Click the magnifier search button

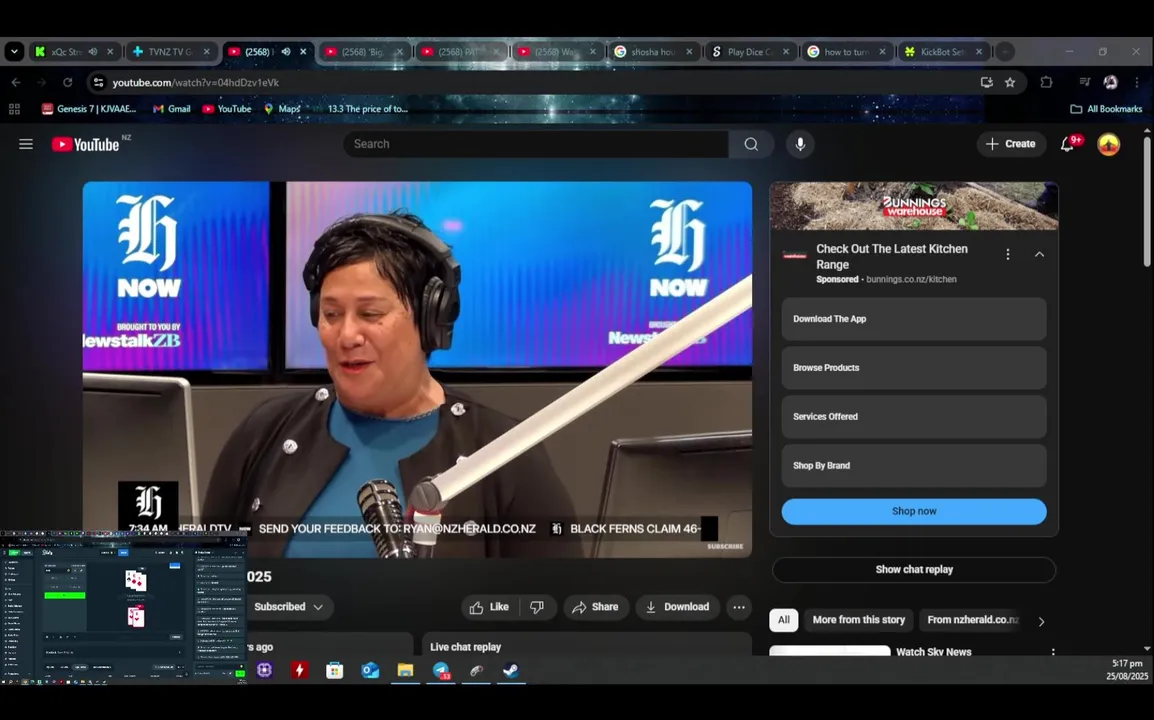click(x=751, y=144)
